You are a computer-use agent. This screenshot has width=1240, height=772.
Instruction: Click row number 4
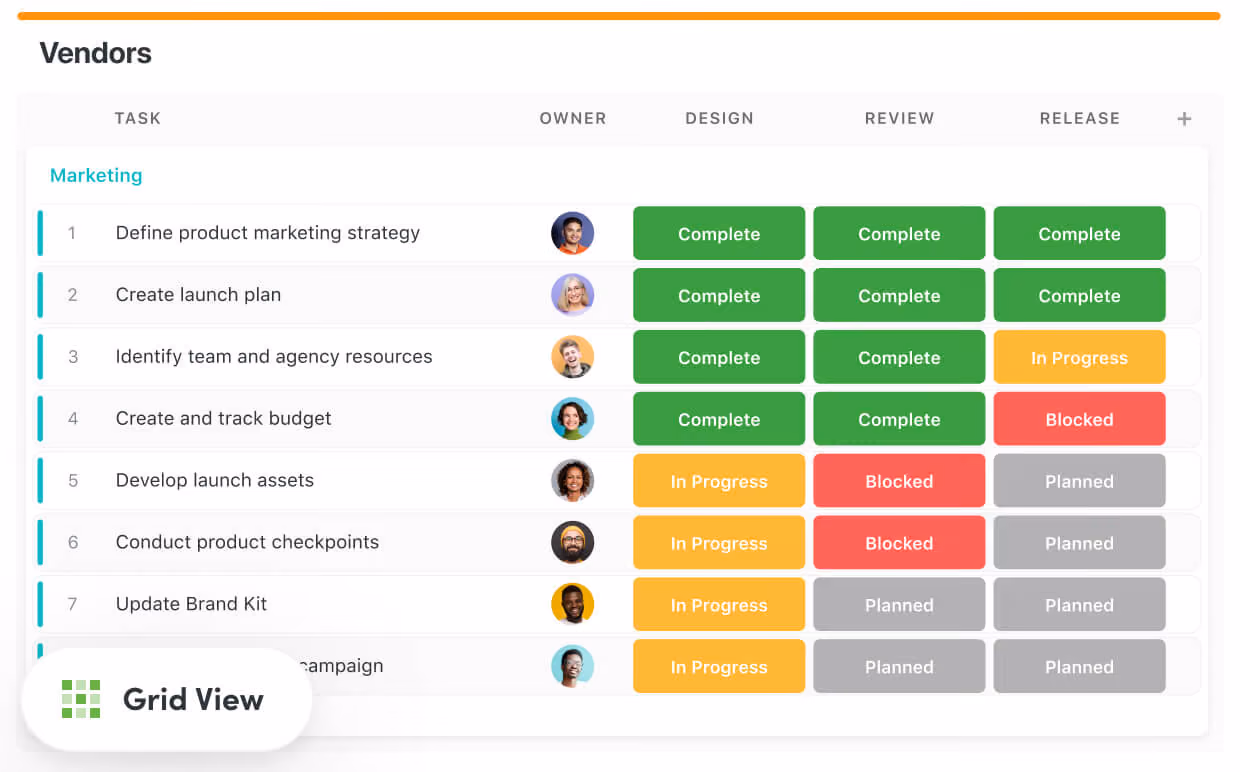72,419
